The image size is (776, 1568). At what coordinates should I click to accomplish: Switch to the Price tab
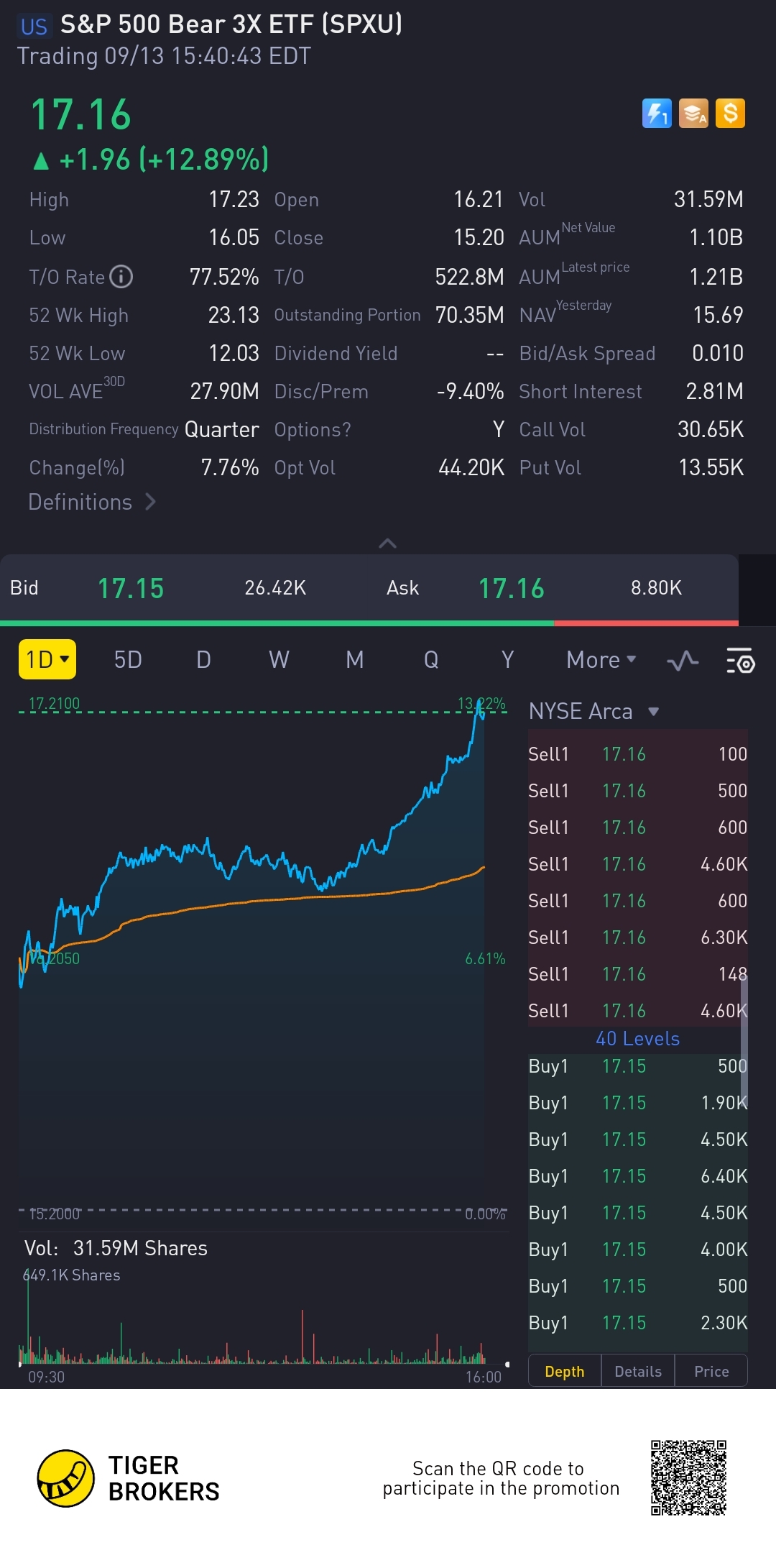point(711,1372)
